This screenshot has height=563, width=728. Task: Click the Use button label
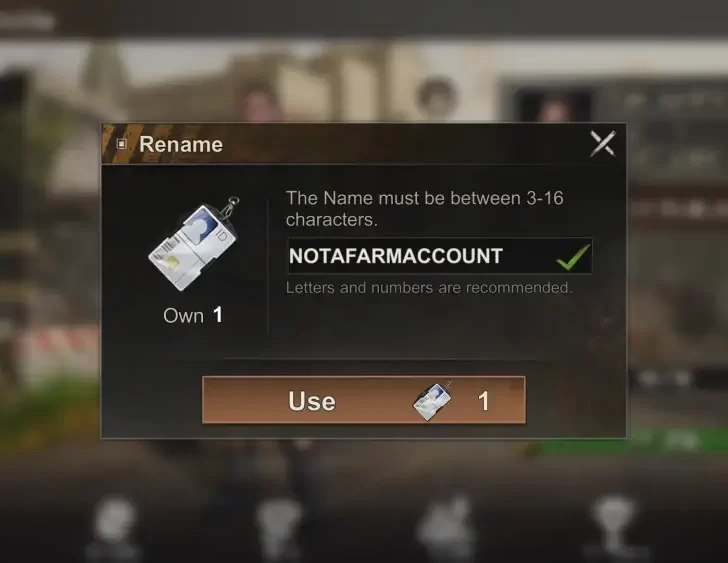click(x=312, y=401)
